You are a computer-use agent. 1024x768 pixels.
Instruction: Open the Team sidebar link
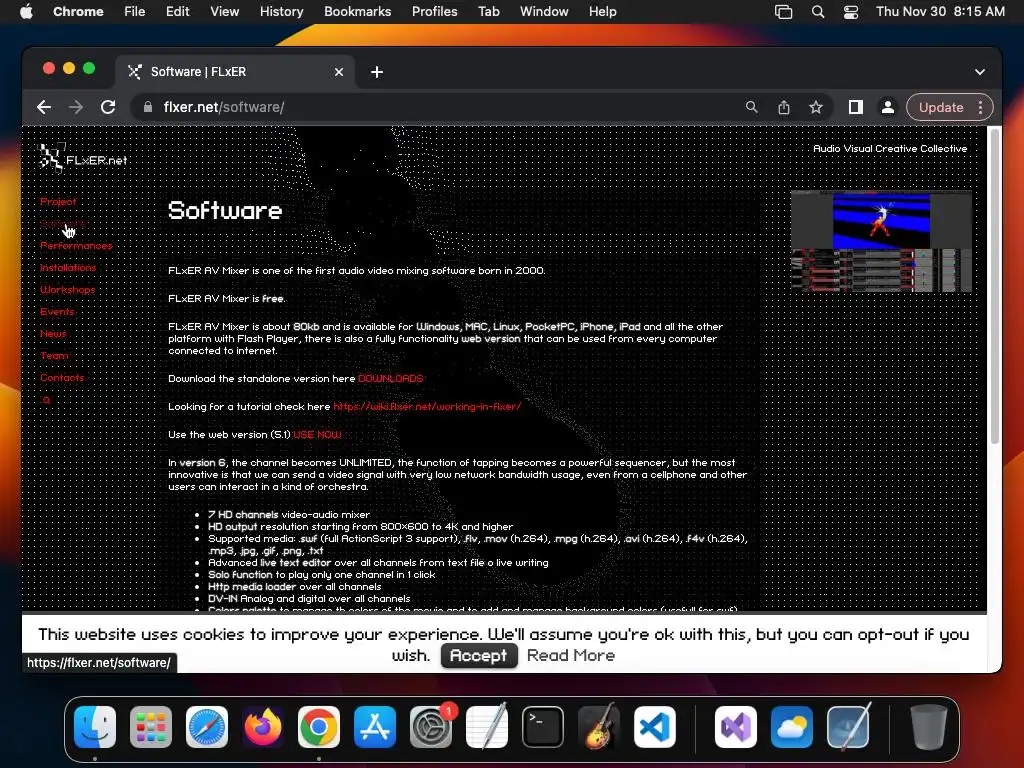(x=54, y=356)
